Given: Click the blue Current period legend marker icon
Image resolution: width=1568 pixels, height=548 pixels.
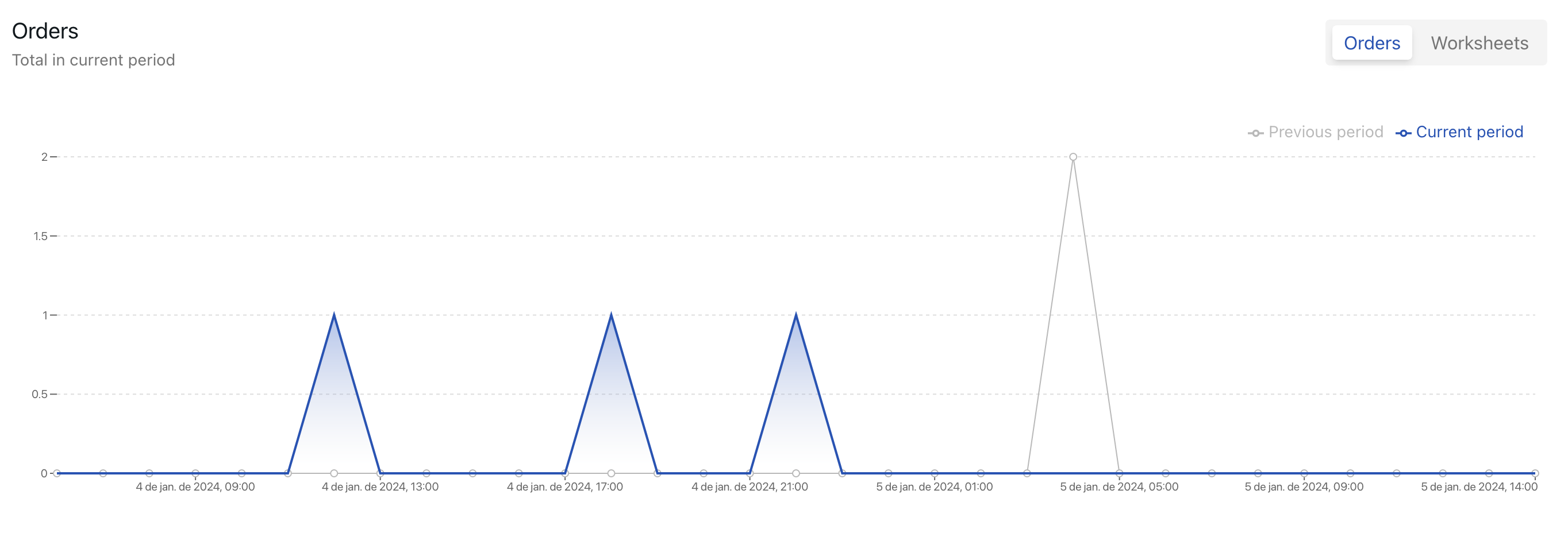Looking at the screenshot, I should click(x=1403, y=133).
